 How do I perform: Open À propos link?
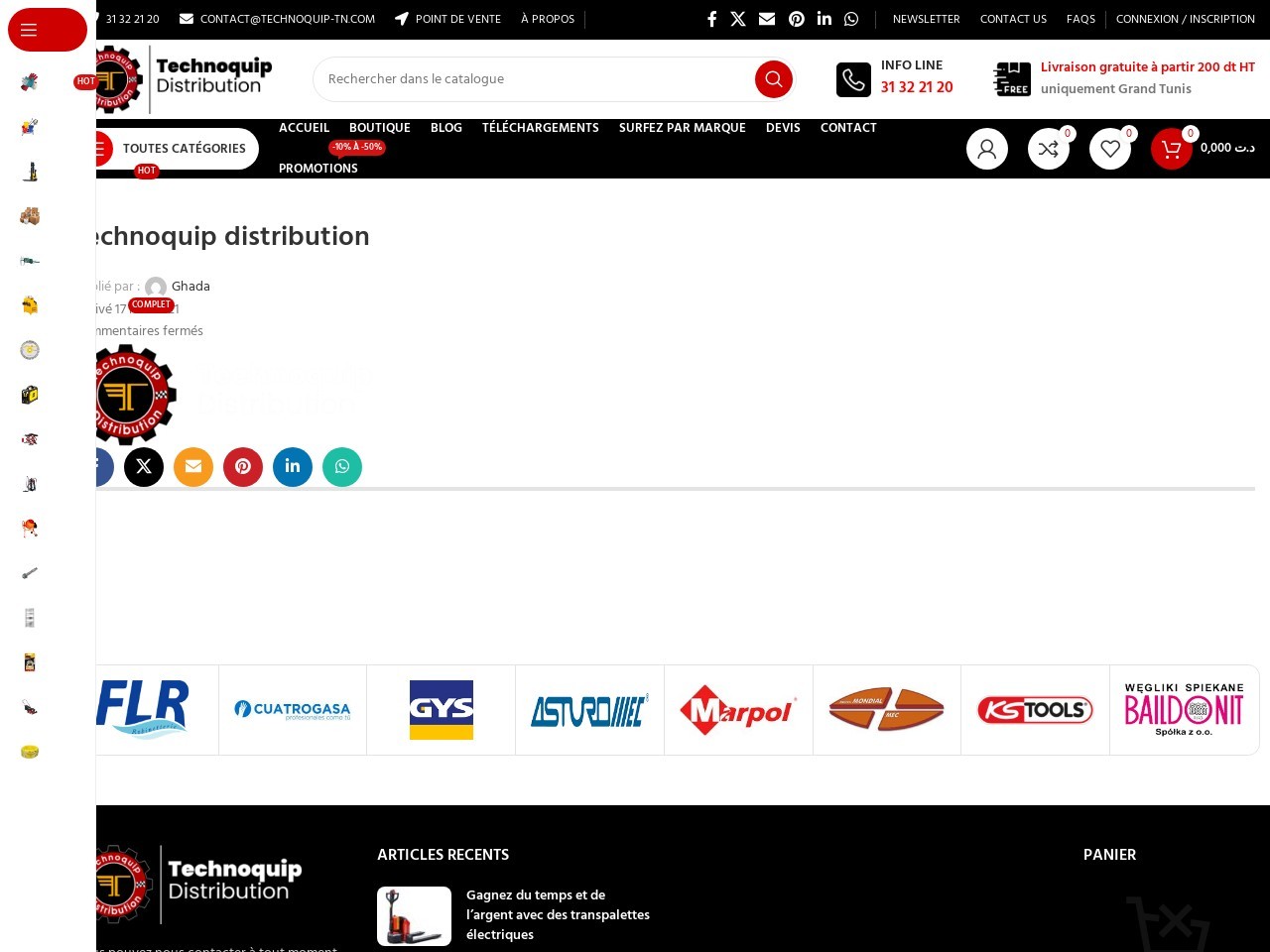coord(548,19)
